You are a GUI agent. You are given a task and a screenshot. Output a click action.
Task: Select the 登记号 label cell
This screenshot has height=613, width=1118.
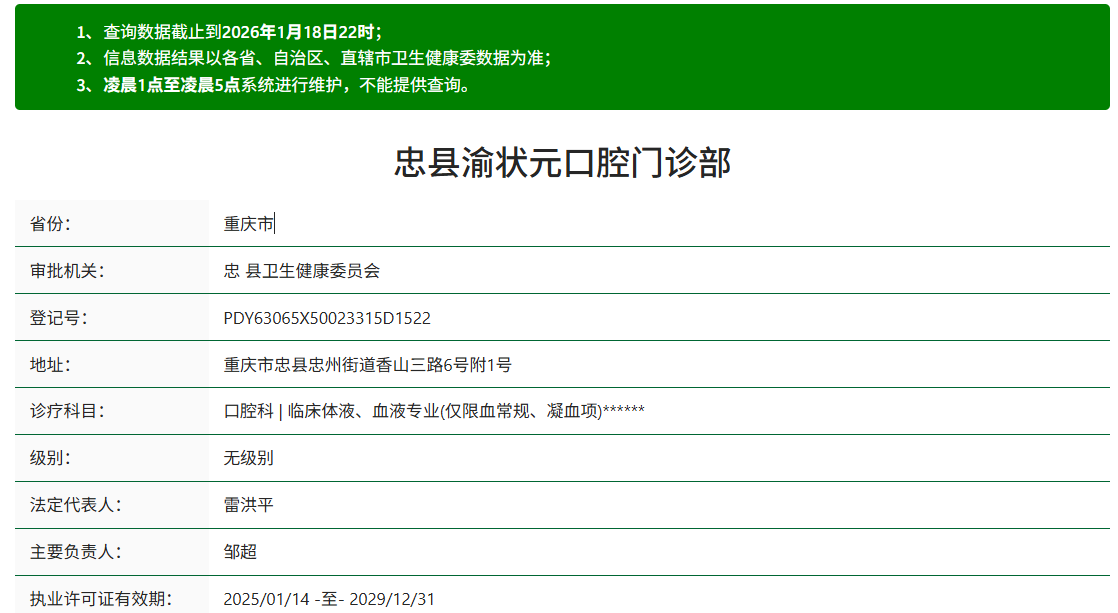click(x=51, y=315)
